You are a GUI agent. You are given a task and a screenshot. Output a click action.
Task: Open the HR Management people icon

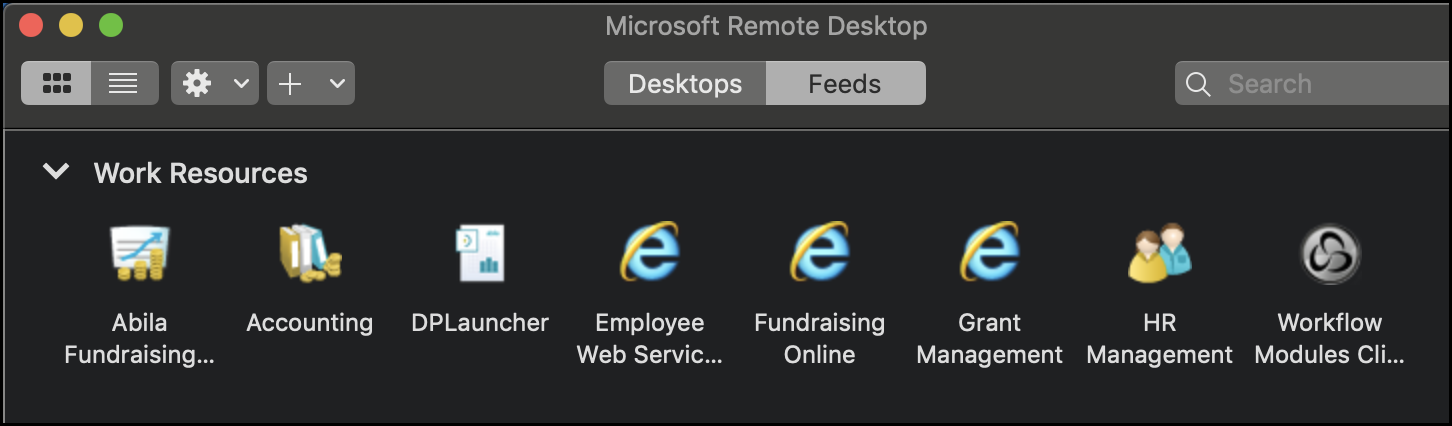point(1160,253)
